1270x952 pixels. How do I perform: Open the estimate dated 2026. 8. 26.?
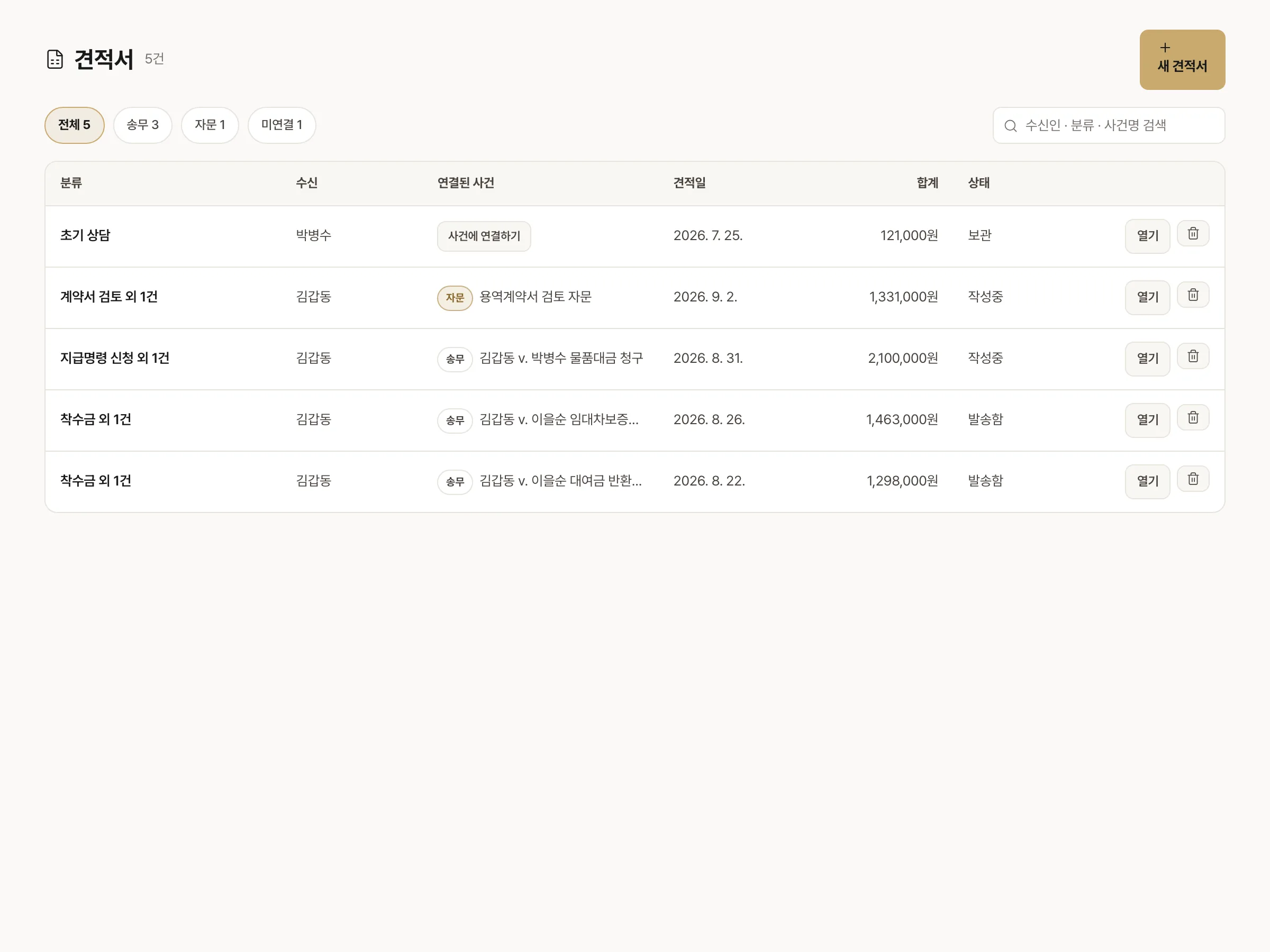(x=1147, y=420)
